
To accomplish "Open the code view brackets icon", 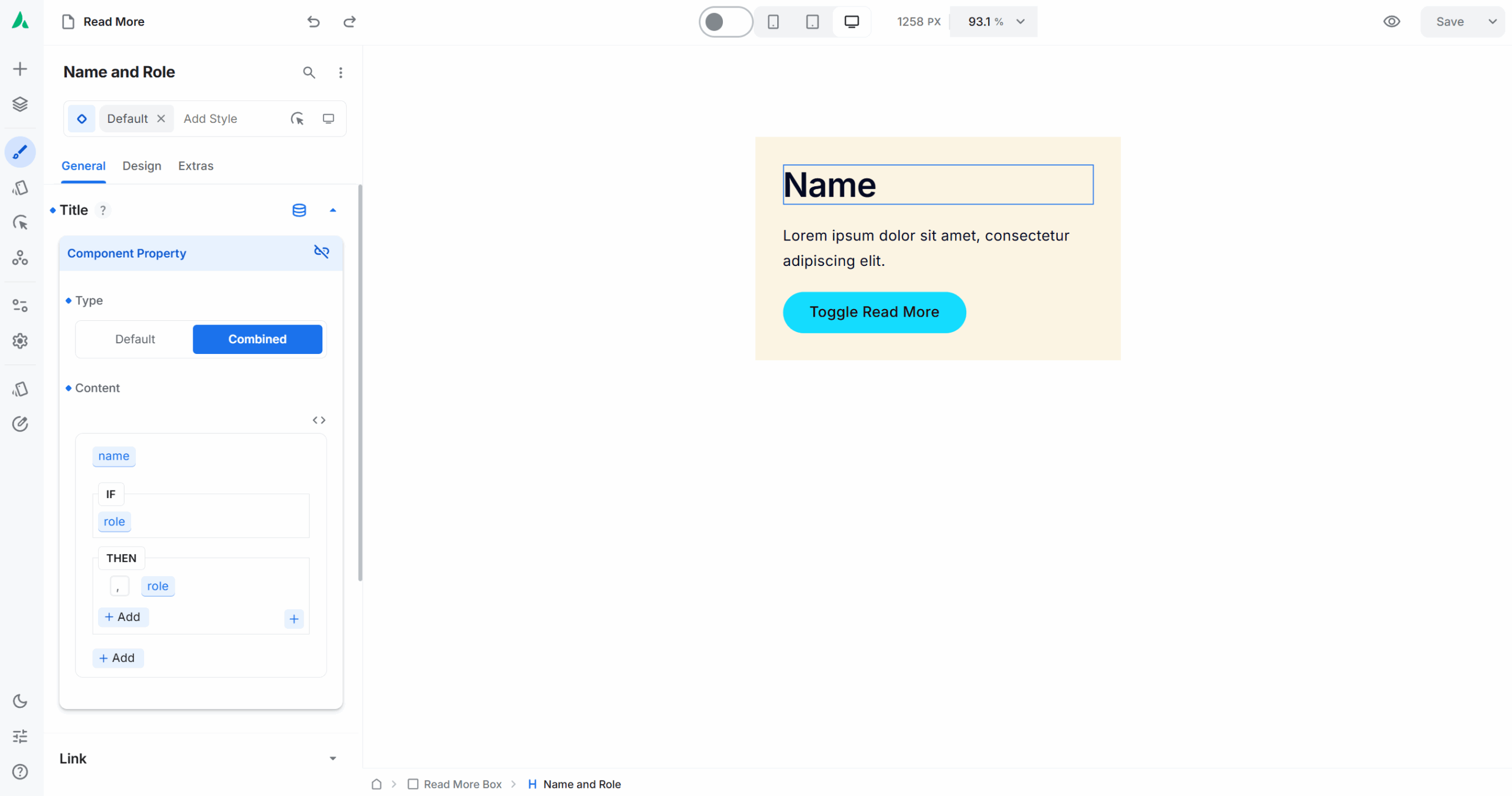I will (x=319, y=420).
